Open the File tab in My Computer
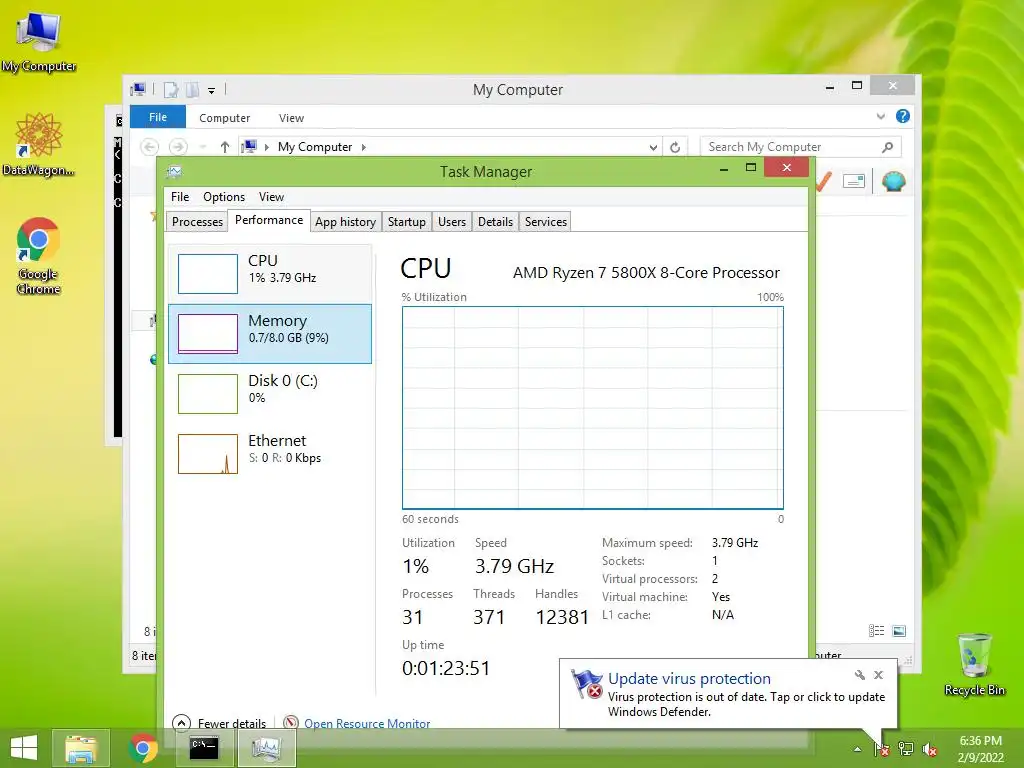Screen dimensions: 1024x768 [157, 117]
